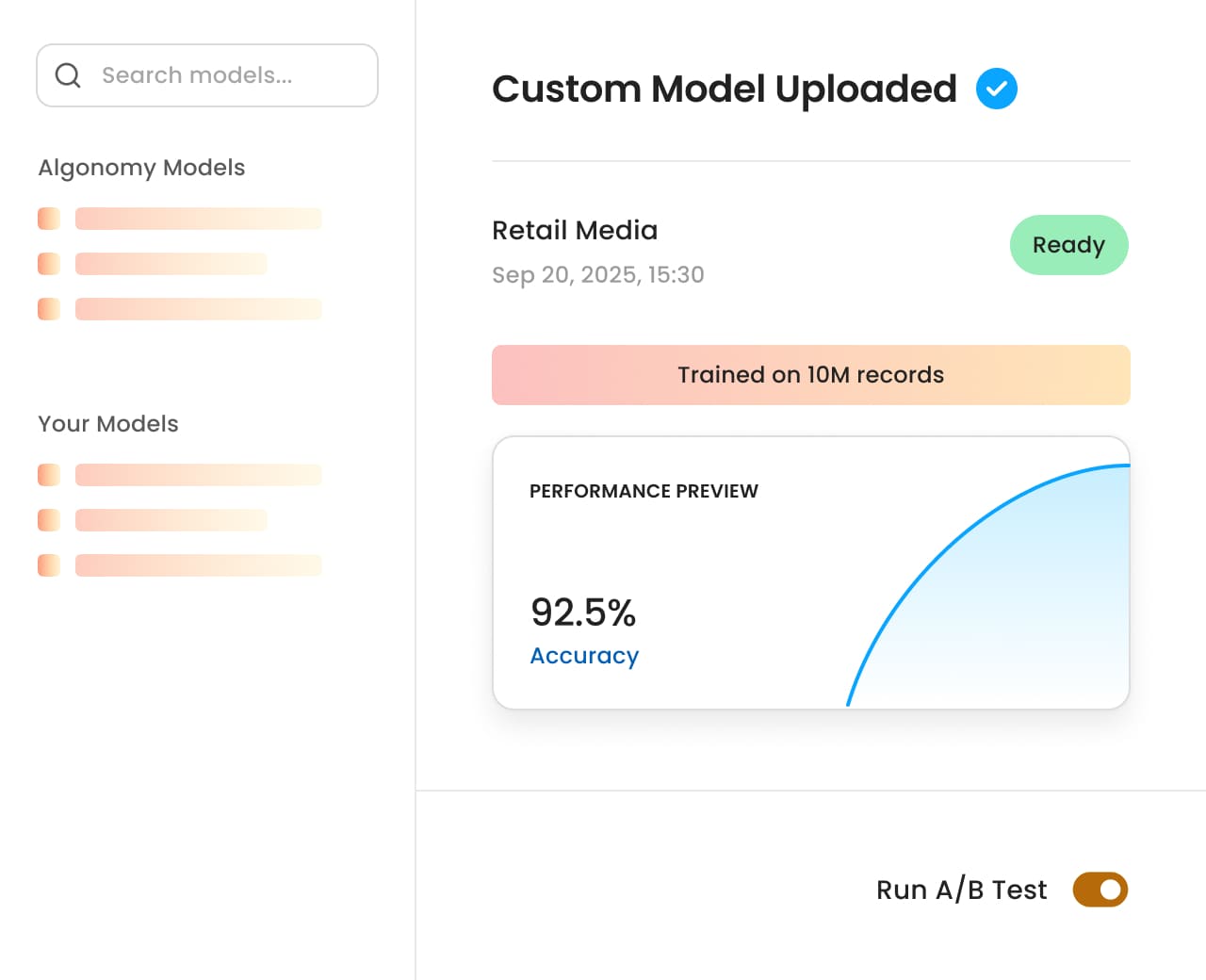Select first Your Models list item icon

[x=49, y=475]
